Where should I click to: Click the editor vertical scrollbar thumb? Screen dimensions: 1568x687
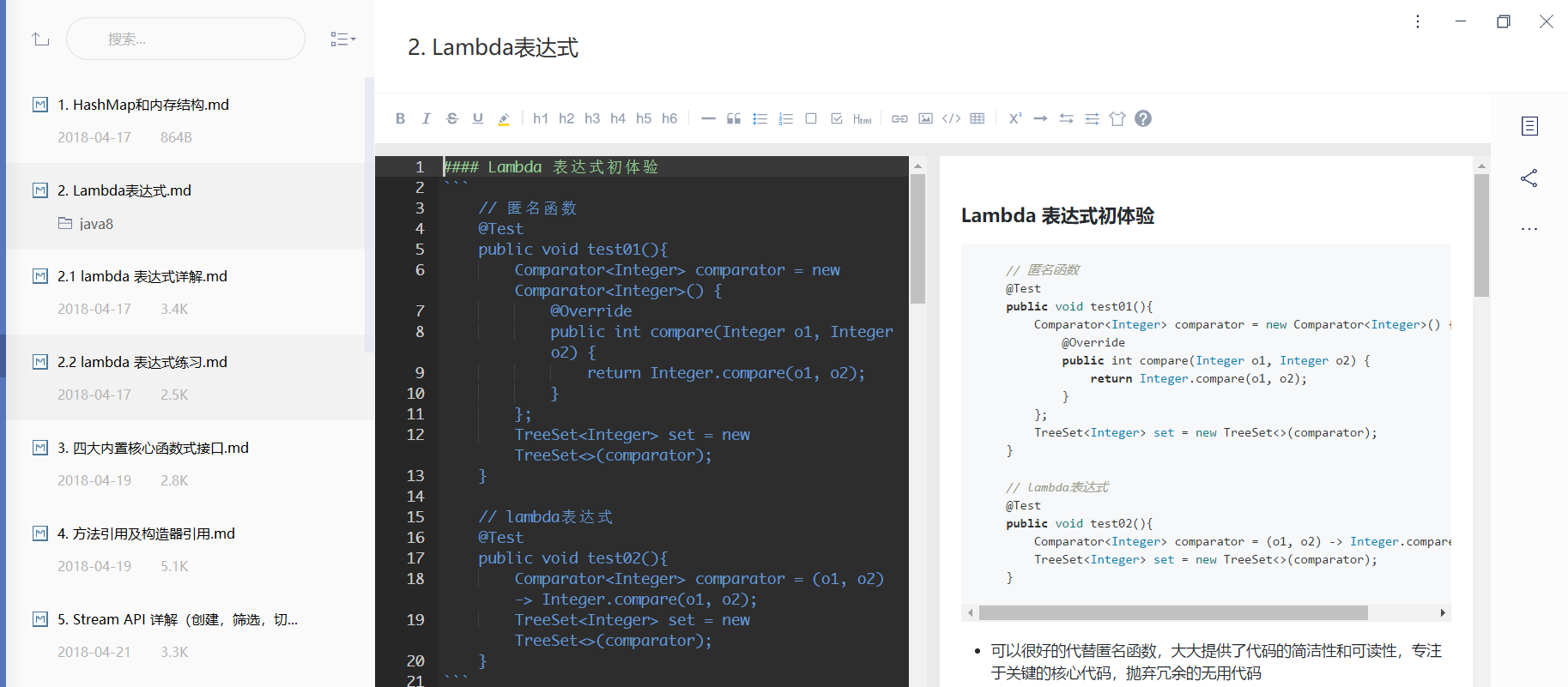pos(917,239)
